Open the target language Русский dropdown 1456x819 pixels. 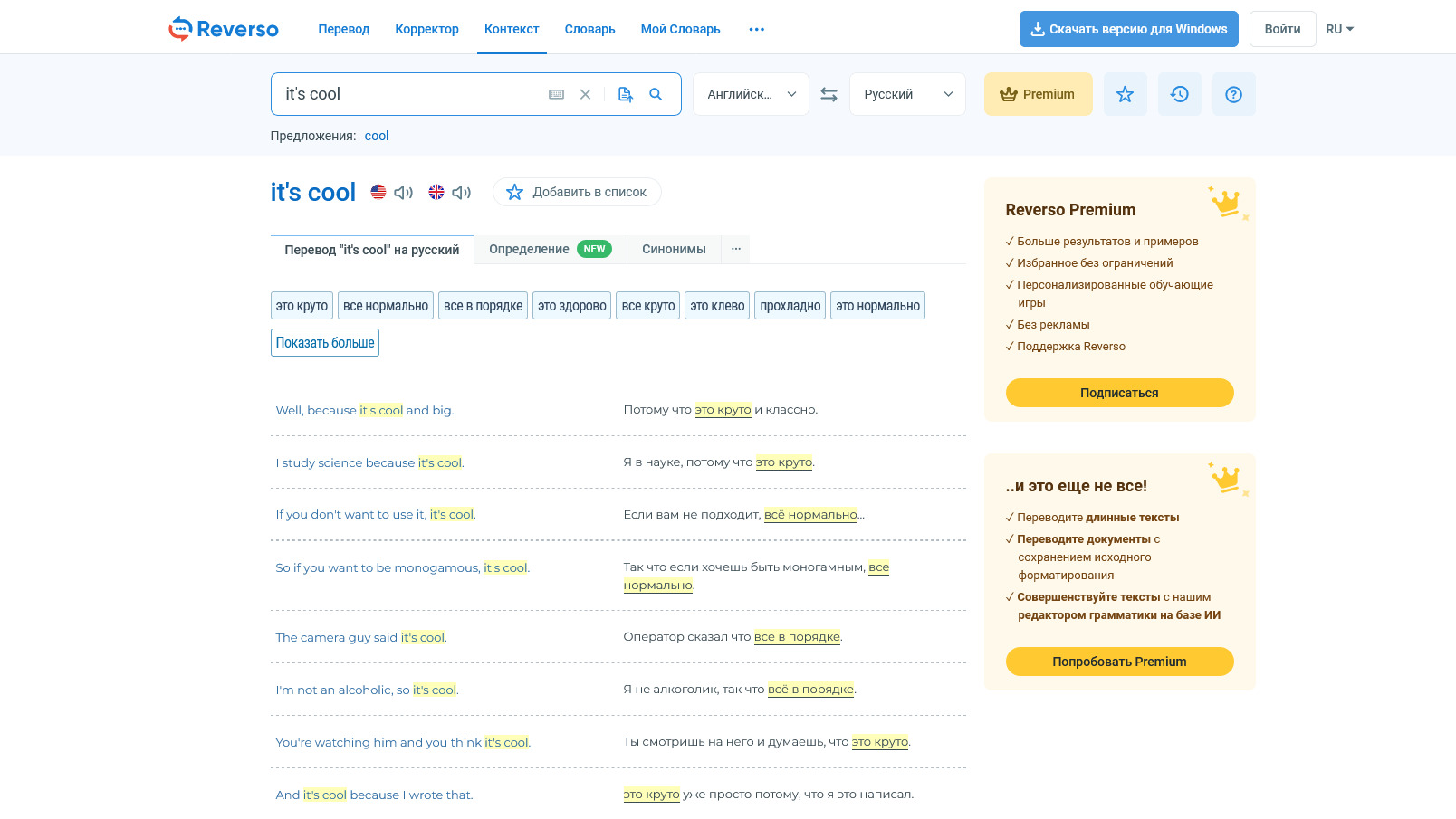coord(907,94)
